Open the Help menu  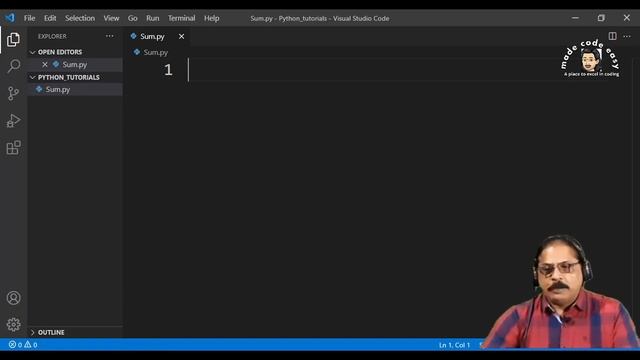click(211, 18)
